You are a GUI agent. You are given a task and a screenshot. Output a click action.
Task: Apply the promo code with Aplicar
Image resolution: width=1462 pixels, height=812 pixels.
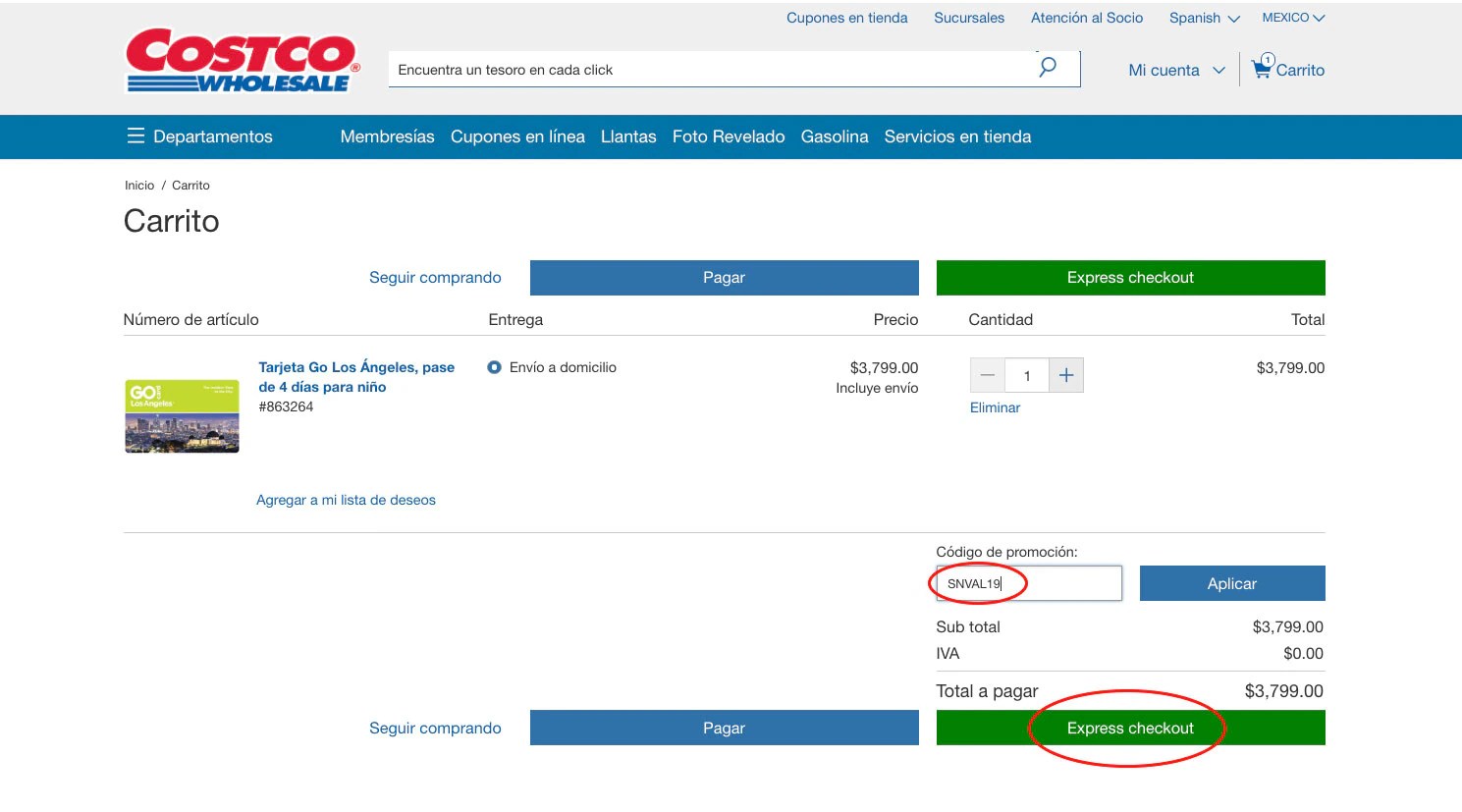[1232, 583]
